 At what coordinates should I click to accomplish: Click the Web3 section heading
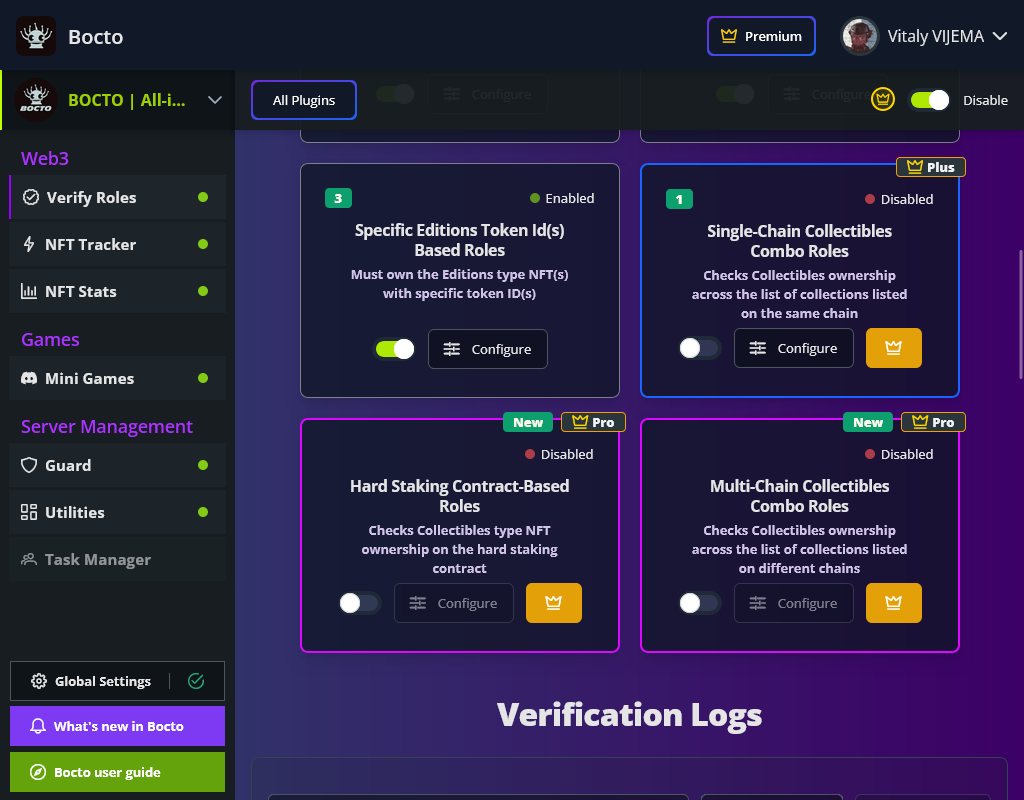[45, 158]
